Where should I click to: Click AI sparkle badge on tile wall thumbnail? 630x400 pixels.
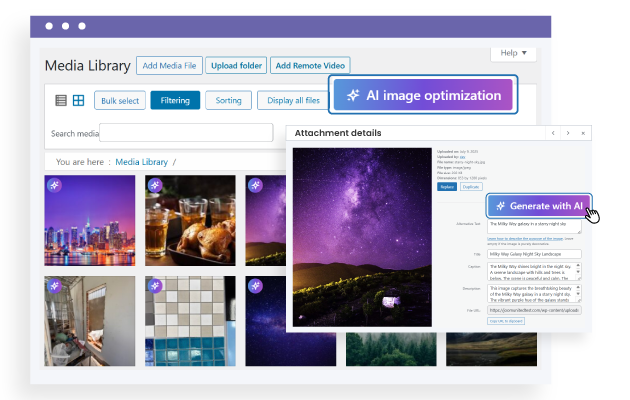(x=155, y=286)
